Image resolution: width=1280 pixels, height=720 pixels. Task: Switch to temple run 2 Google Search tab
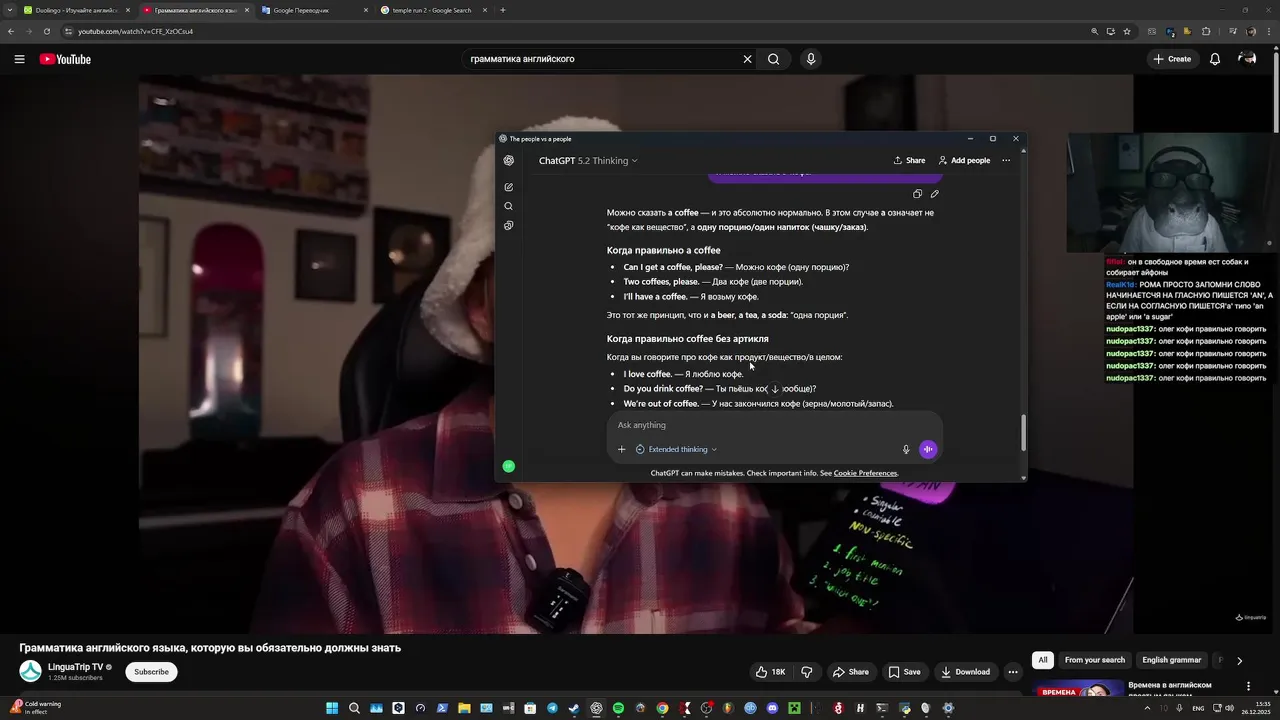click(432, 10)
